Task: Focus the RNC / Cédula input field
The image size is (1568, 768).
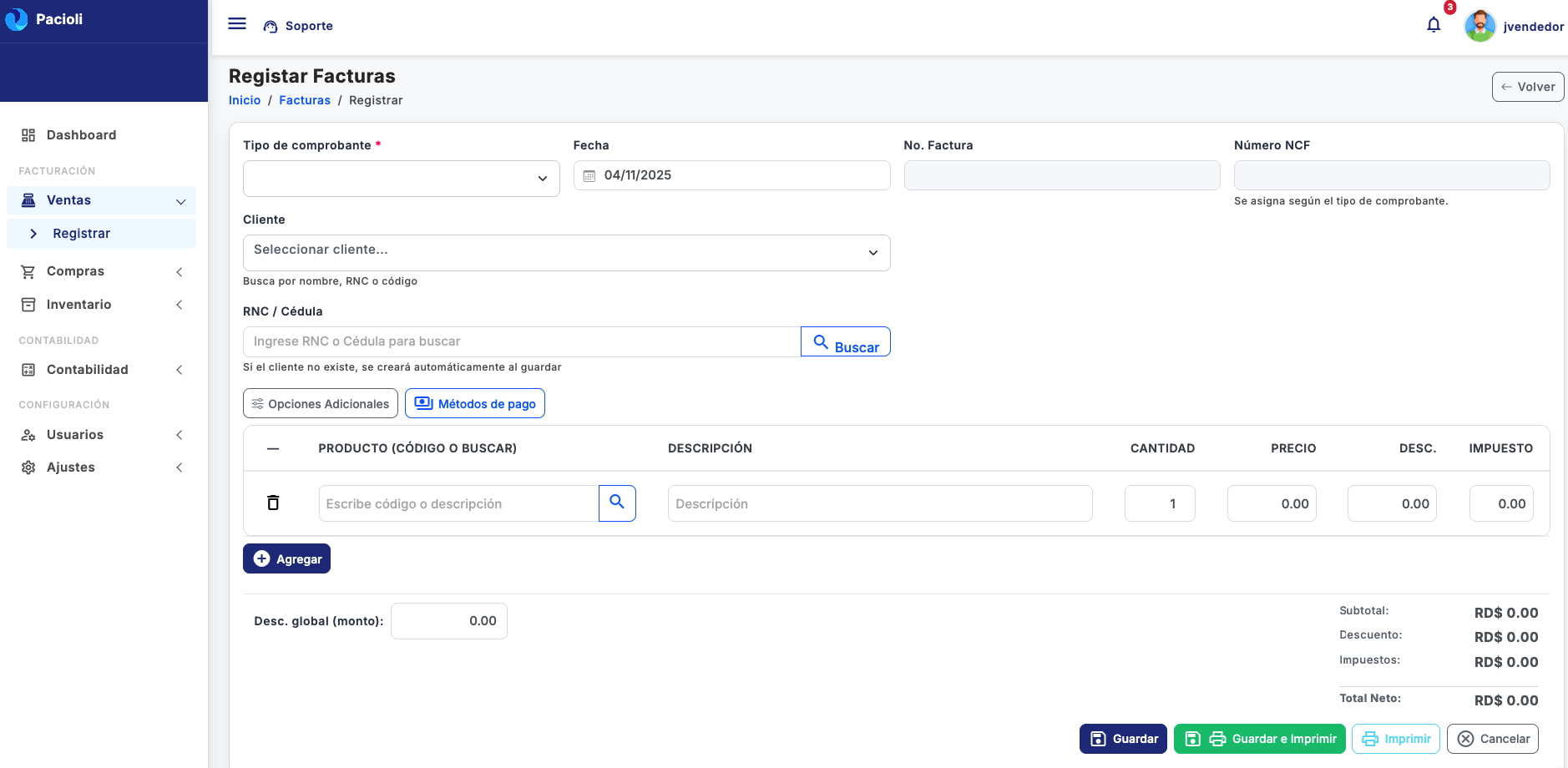Action: [521, 341]
